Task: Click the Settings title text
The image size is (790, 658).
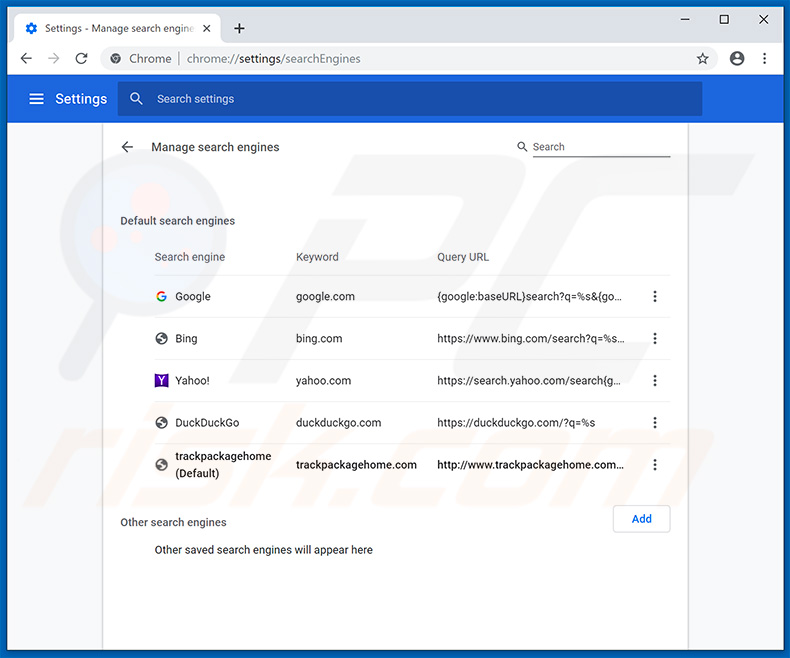Action: (x=81, y=99)
